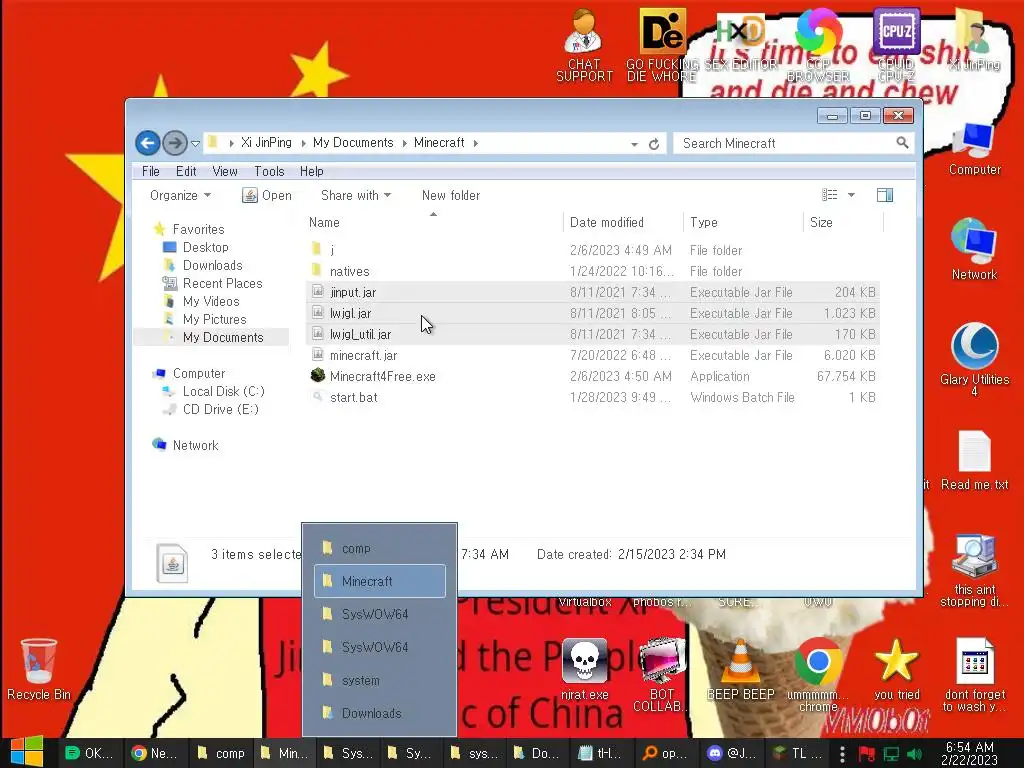
Task: Open the view options dropdown arrow
Action: (851, 195)
